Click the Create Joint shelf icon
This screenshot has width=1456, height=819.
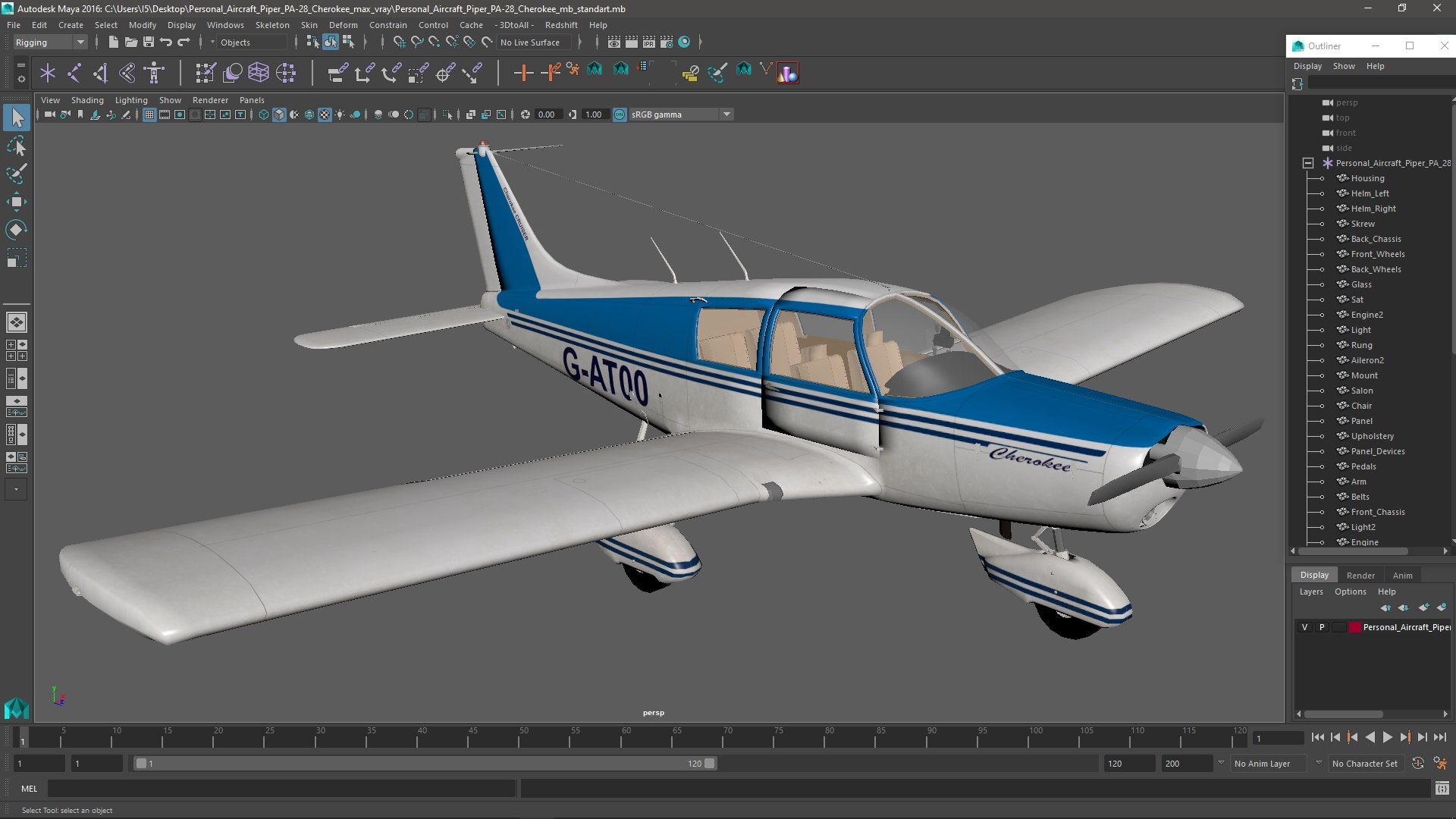[74, 73]
